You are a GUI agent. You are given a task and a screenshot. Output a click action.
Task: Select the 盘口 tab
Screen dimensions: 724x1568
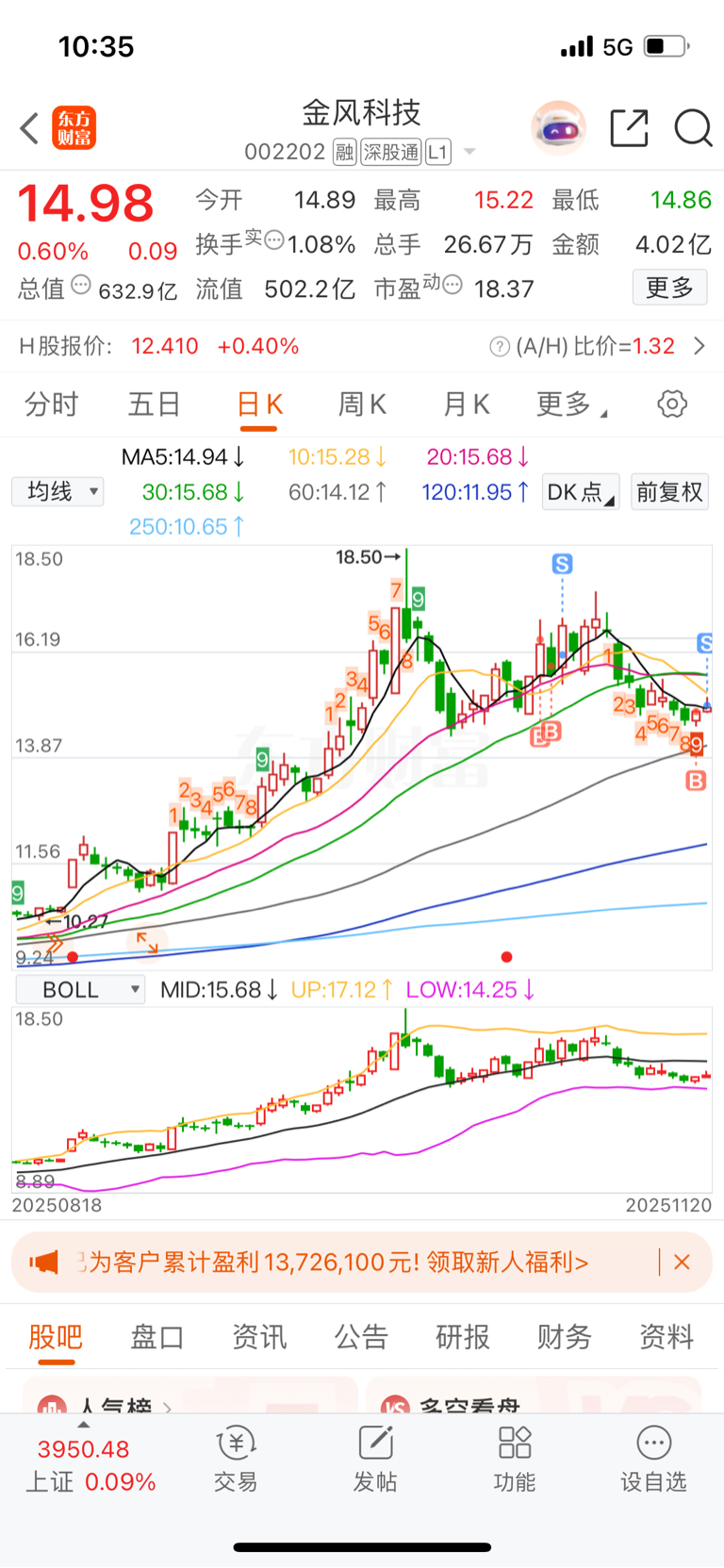click(157, 1336)
